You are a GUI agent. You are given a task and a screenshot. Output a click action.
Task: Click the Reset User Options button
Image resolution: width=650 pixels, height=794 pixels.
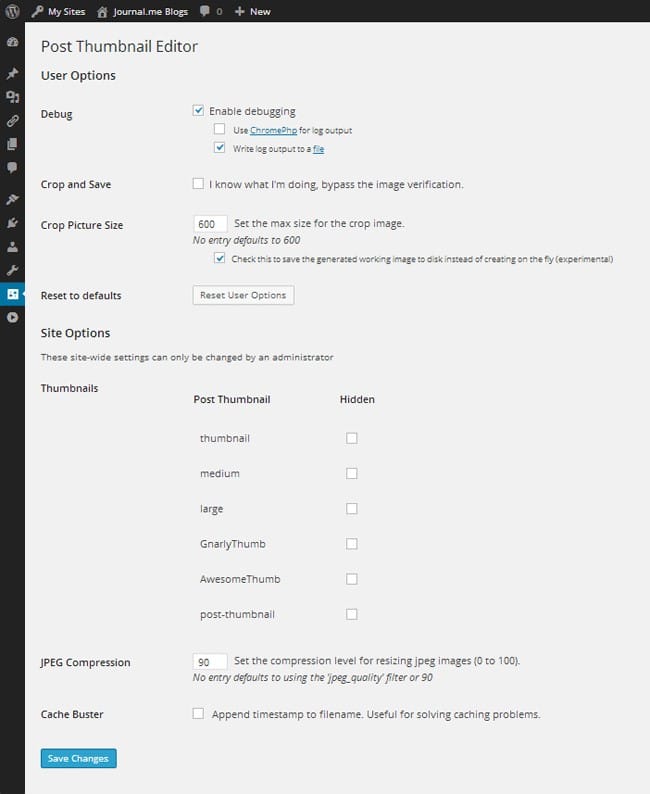pyautogui.click(x=243, y=295)
